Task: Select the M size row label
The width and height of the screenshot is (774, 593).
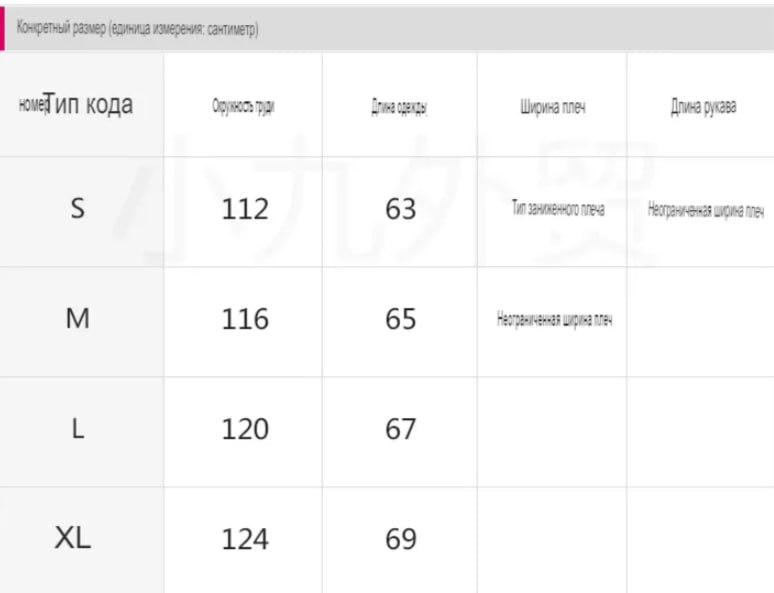Action: point(77,318)
